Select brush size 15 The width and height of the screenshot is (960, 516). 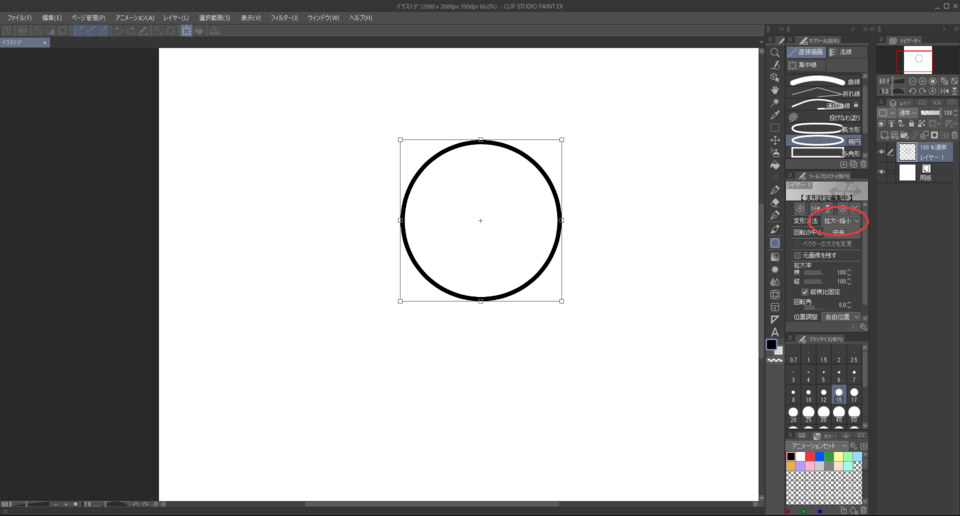(x=839, y=394)
